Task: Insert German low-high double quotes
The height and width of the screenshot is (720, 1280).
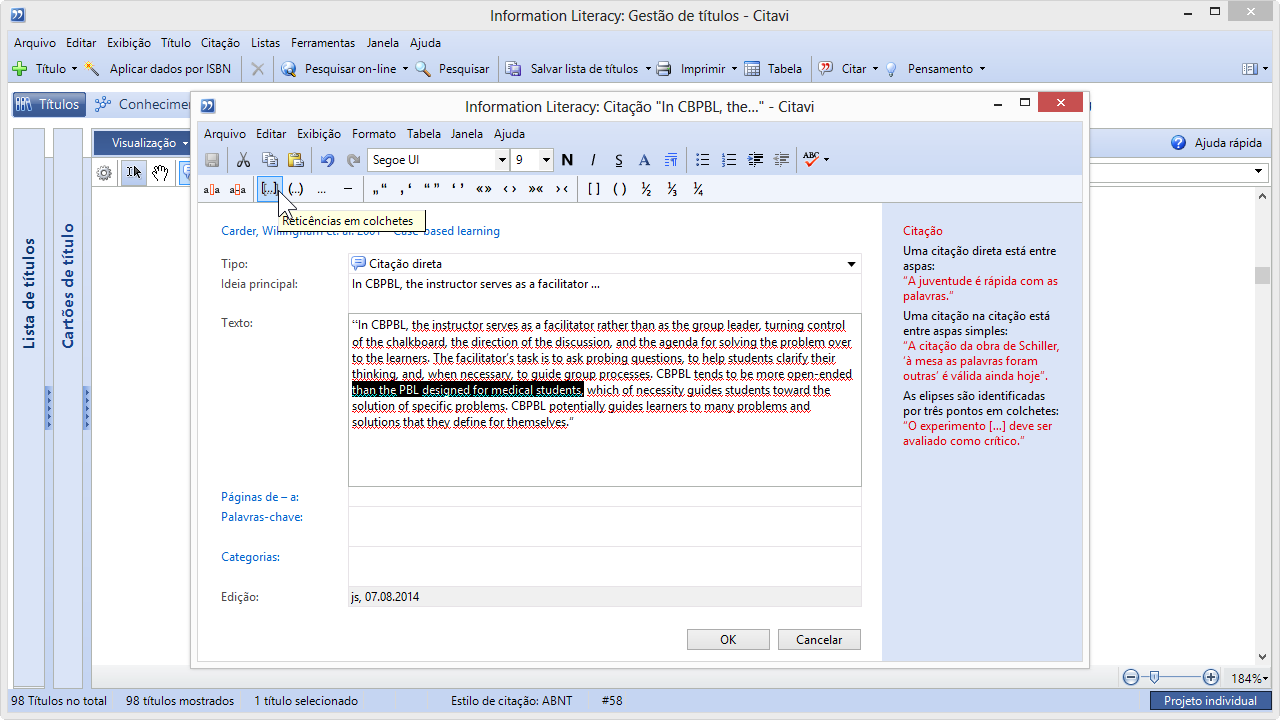Action: [379, 189]
